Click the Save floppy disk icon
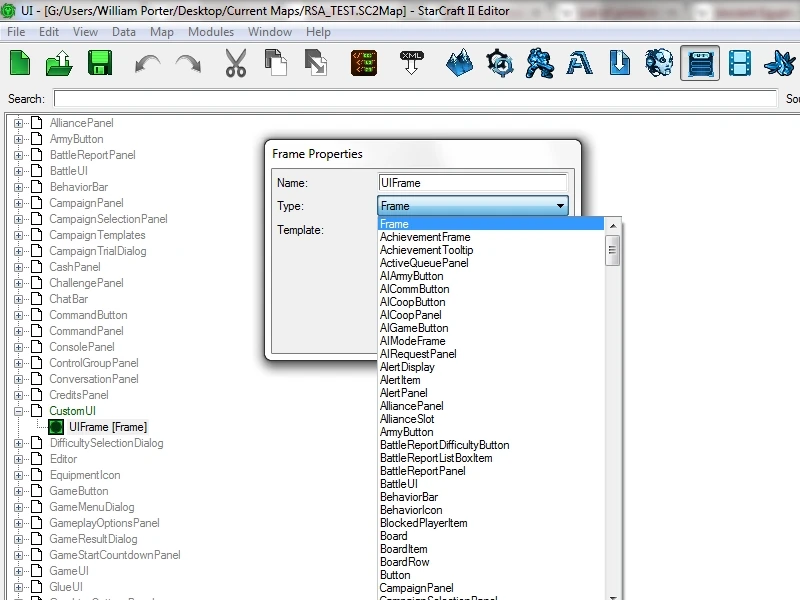This screenshot has width=800, height=600. (x=100, y=63)
